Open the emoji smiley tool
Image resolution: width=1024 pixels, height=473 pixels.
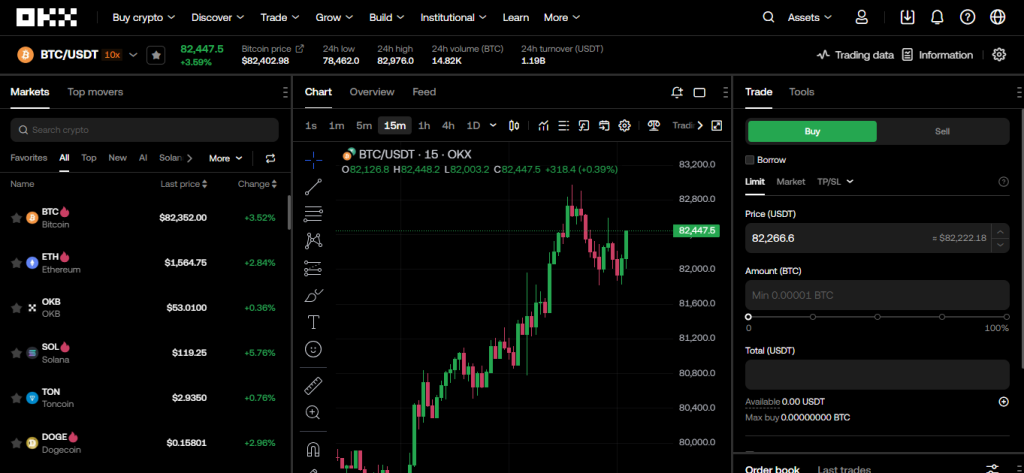pyautogui.click(x=313, y=350)
